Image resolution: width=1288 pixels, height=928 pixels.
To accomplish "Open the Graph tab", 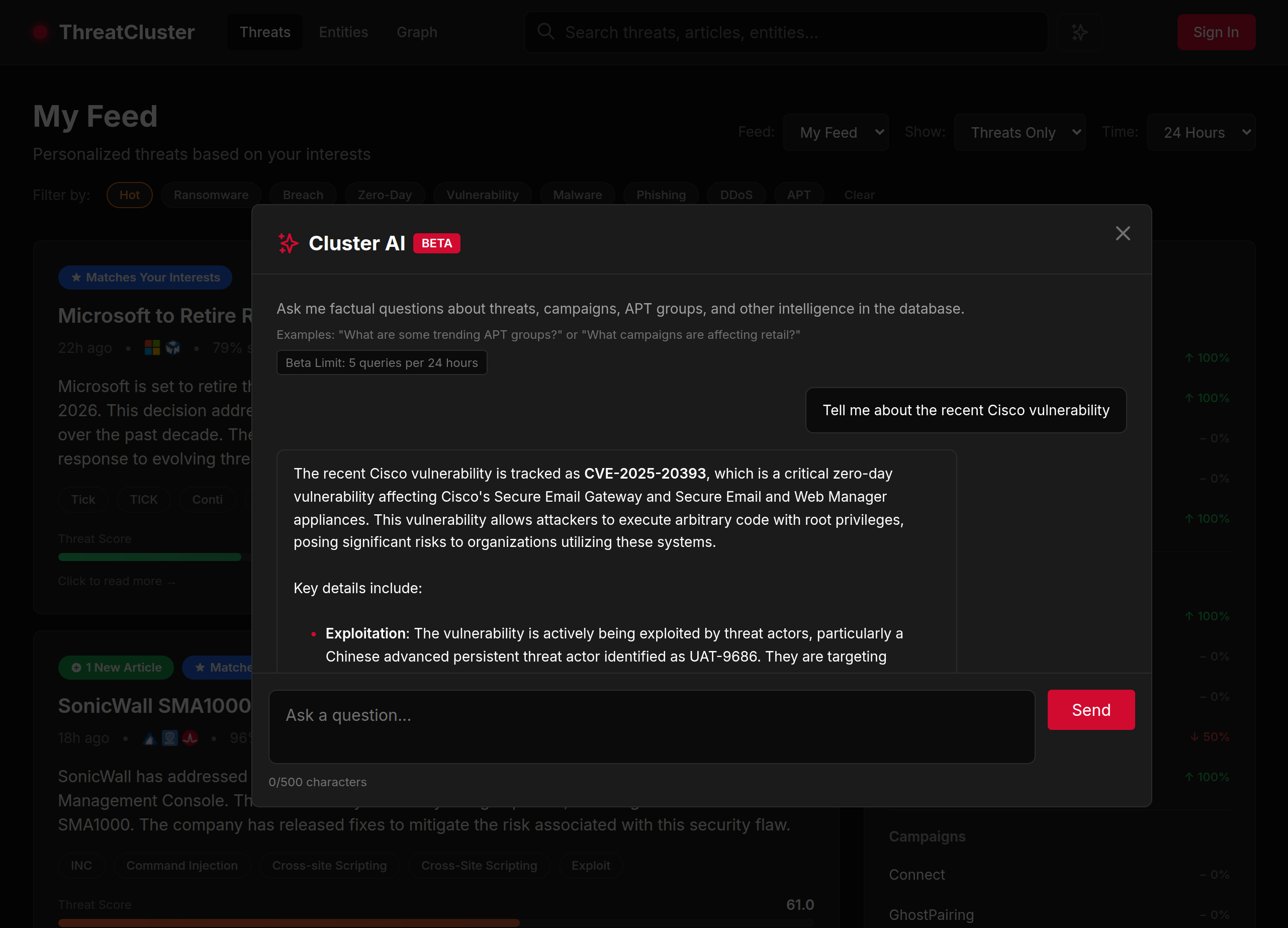I will click(x=417, y=32).
